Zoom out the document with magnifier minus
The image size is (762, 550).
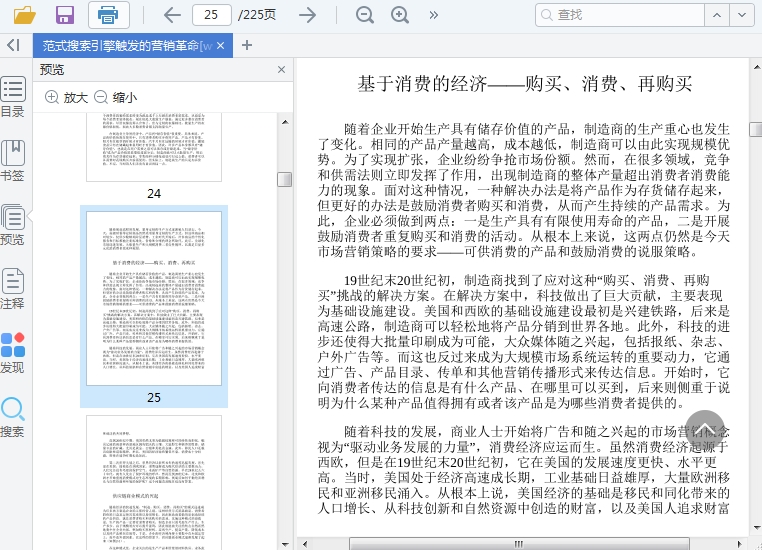[x=365, y=15]
